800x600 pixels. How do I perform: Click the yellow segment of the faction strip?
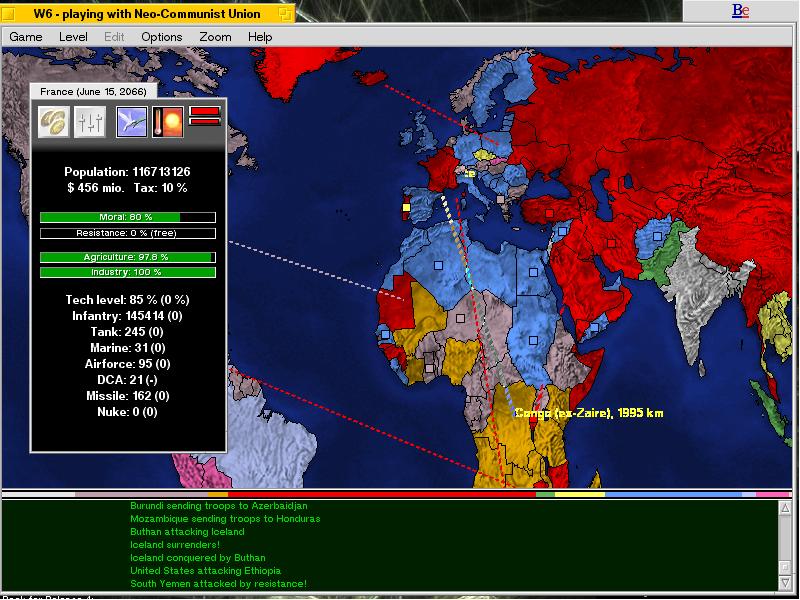(580, 494)
